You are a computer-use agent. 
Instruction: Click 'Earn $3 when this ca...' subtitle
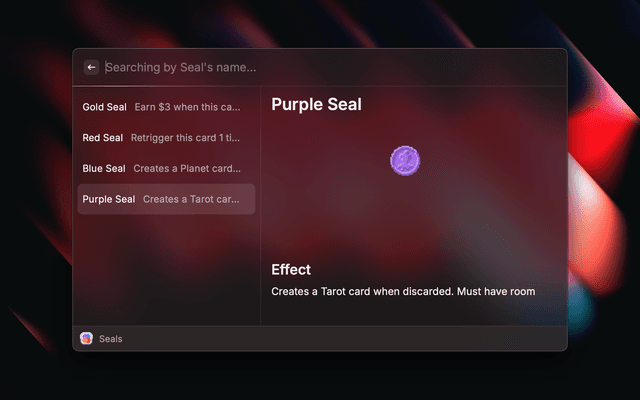(x=188, y=107)
